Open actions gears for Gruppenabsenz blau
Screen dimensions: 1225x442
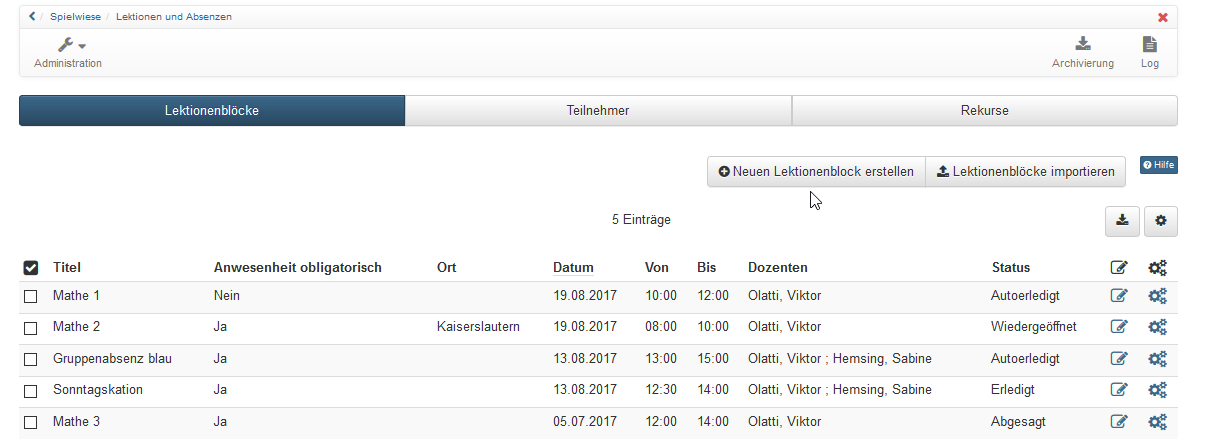1158,359
